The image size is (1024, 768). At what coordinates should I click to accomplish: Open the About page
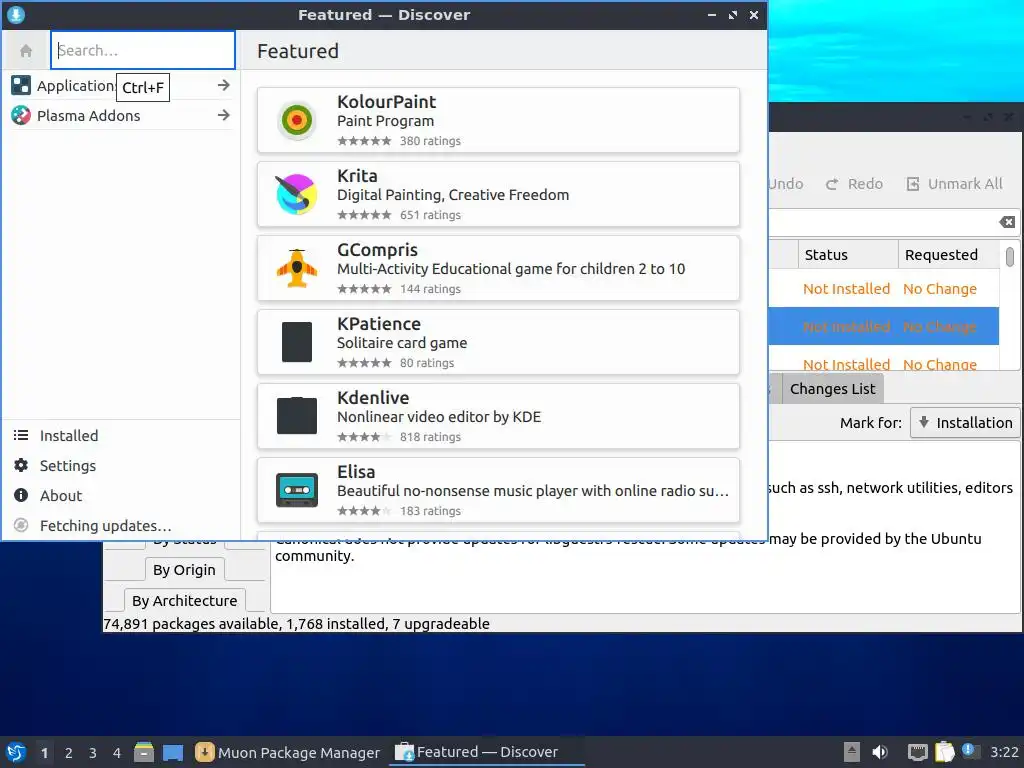[121, 496]
